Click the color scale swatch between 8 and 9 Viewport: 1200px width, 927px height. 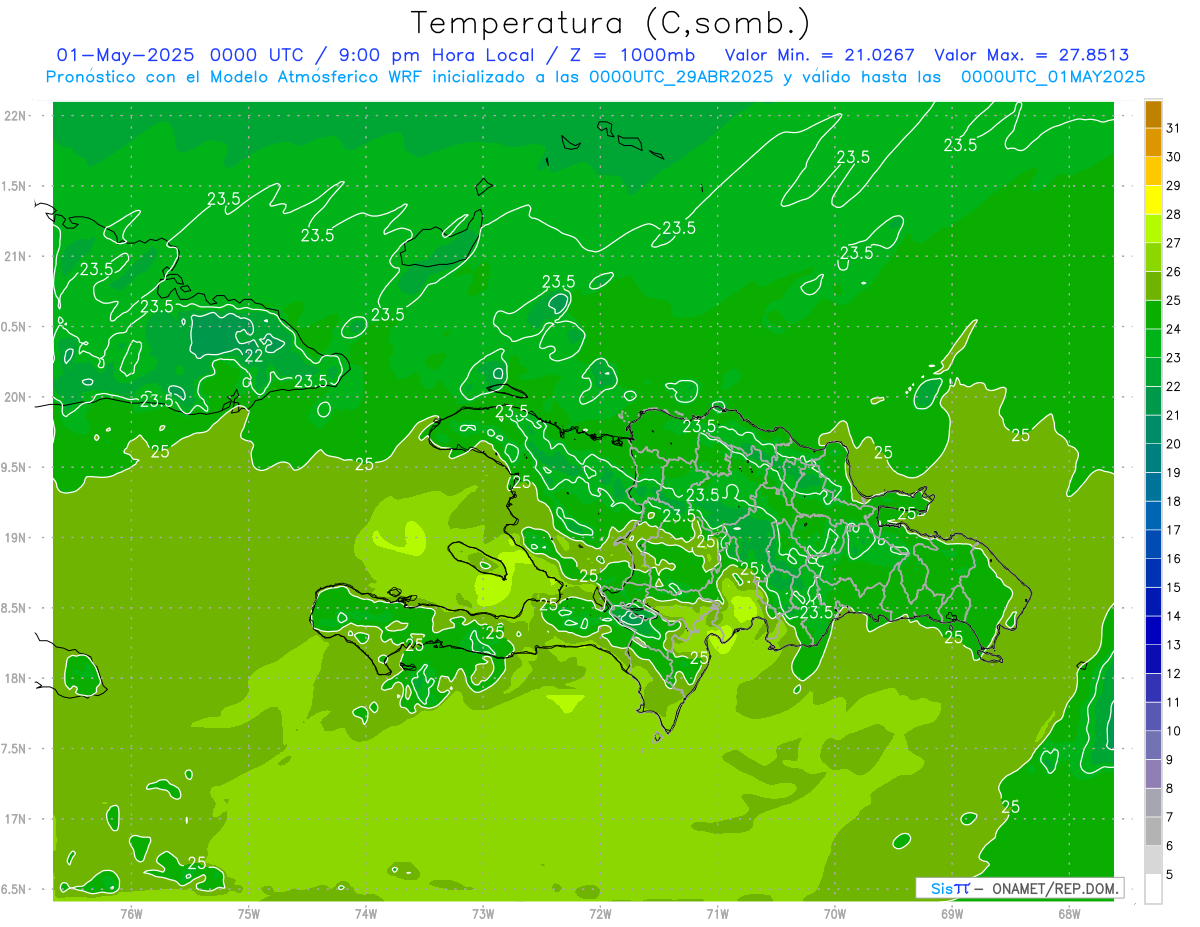(1153, 774)
